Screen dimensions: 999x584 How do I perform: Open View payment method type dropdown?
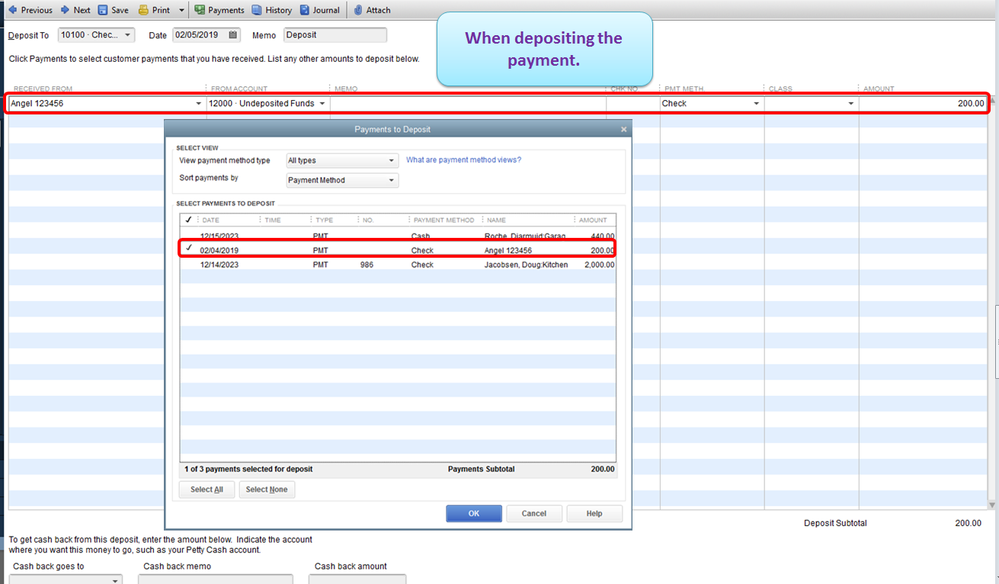click(x=342, y=160)
